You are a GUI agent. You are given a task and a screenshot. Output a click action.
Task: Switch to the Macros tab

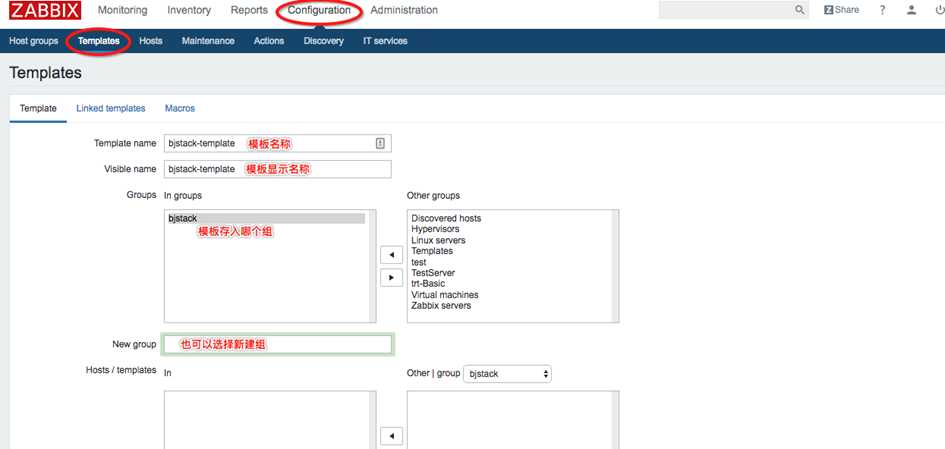[x=180, y=108]
